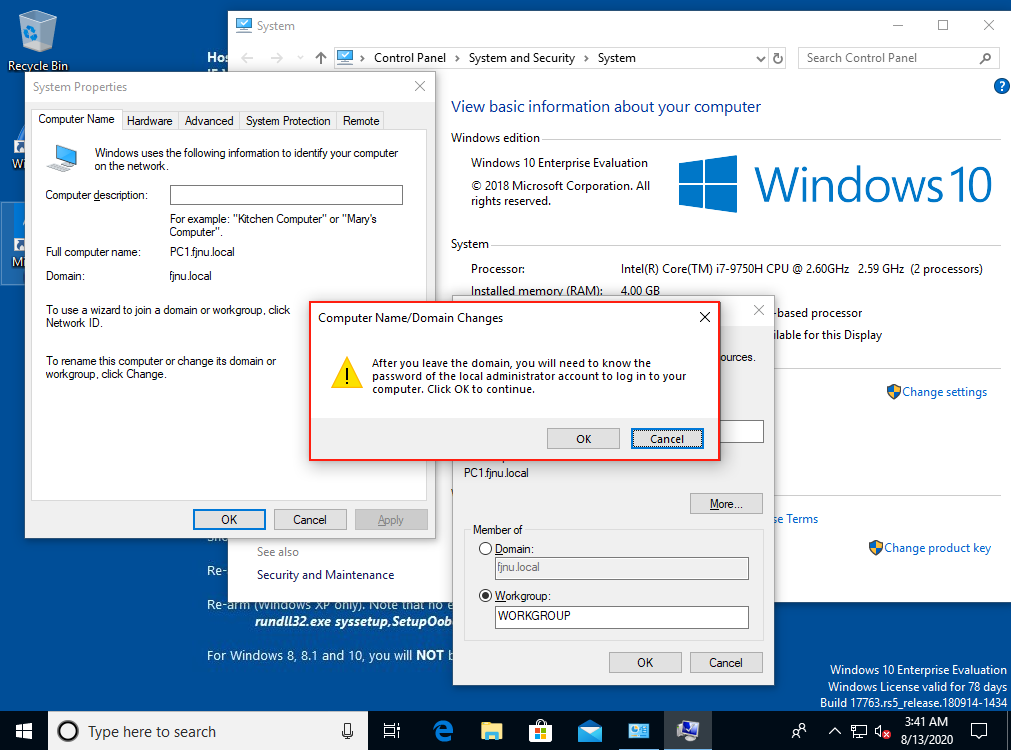Select the Computer Name tab

[x=76, y=119]
